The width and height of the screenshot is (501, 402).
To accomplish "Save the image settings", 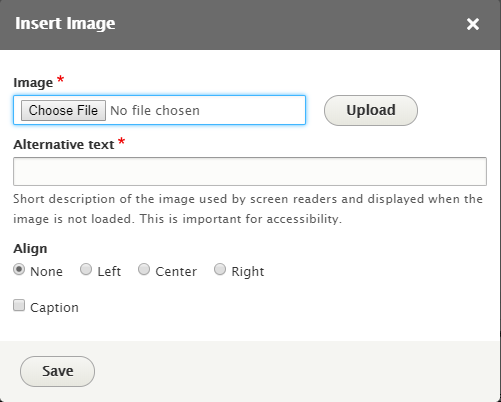I will coord(57,371).
